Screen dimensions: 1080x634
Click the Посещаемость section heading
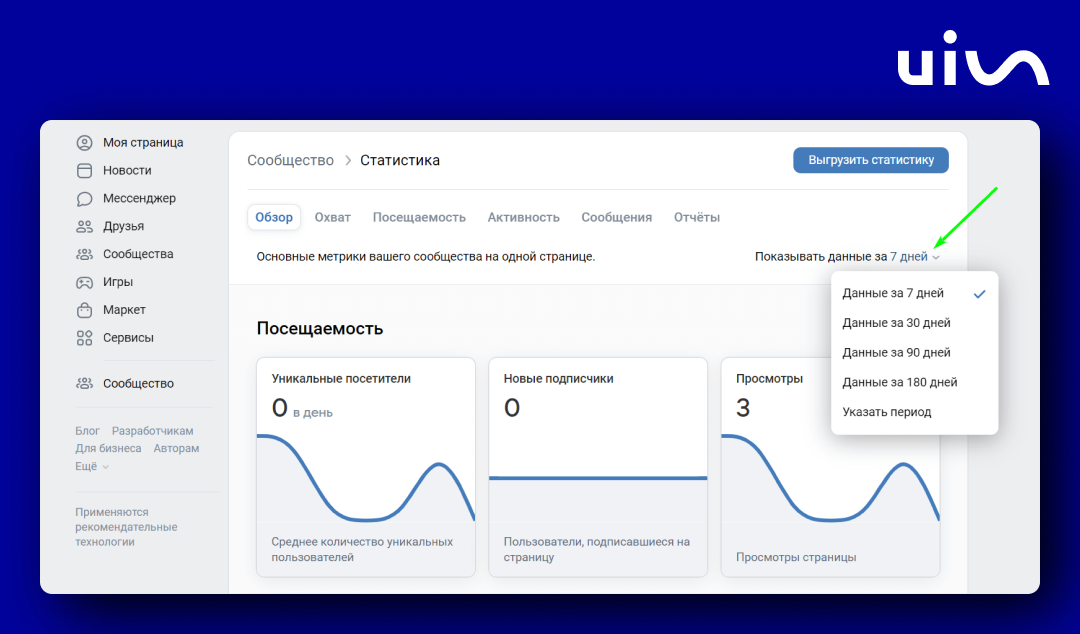point(320,328)
